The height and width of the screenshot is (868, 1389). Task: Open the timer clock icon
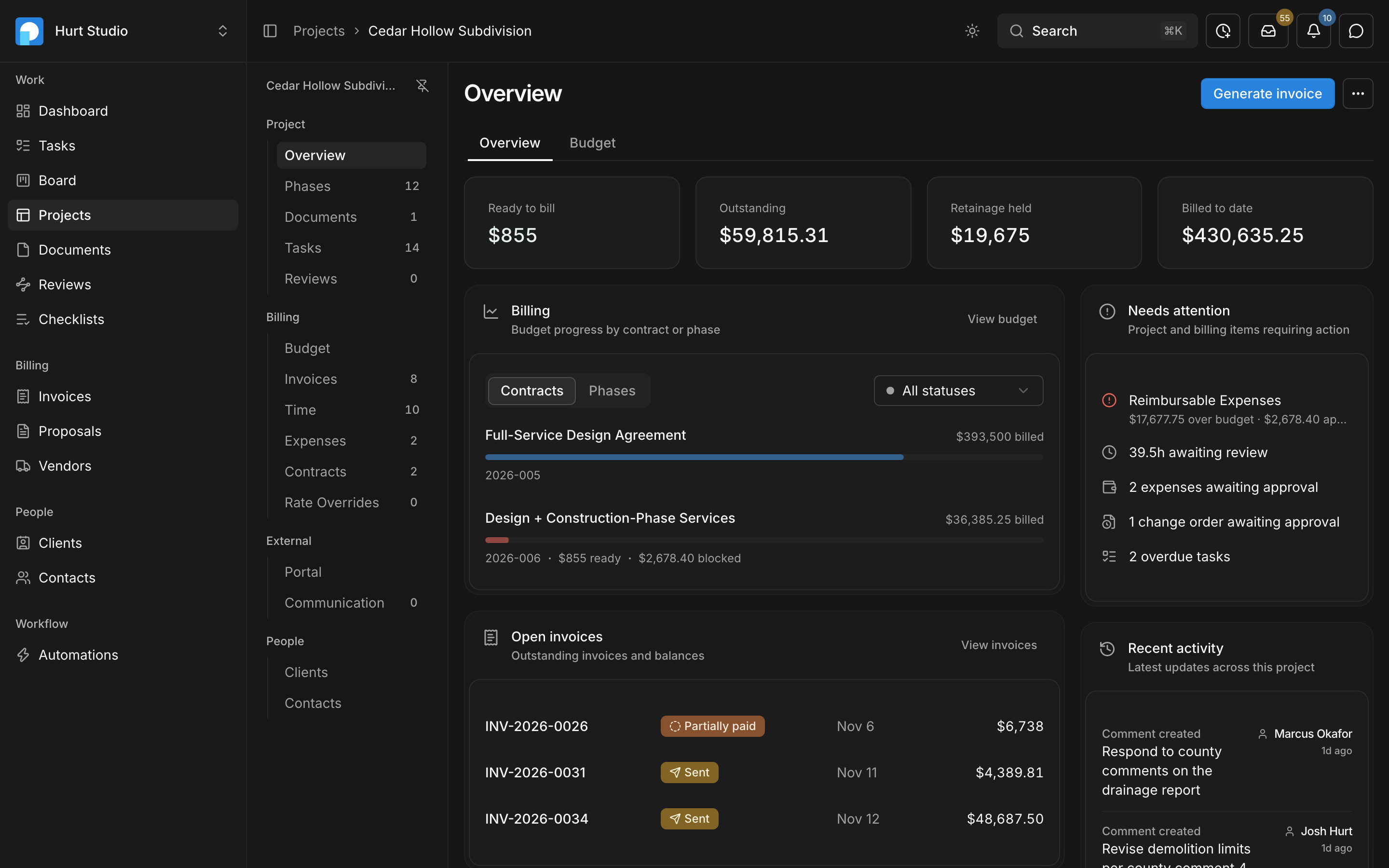1223,31
